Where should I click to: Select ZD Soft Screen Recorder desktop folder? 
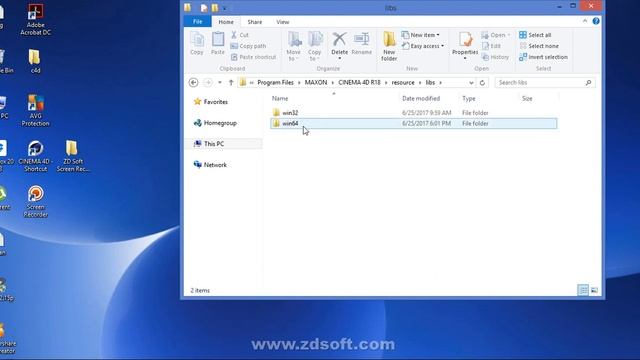pyautogui.click(x=73, y=156)
